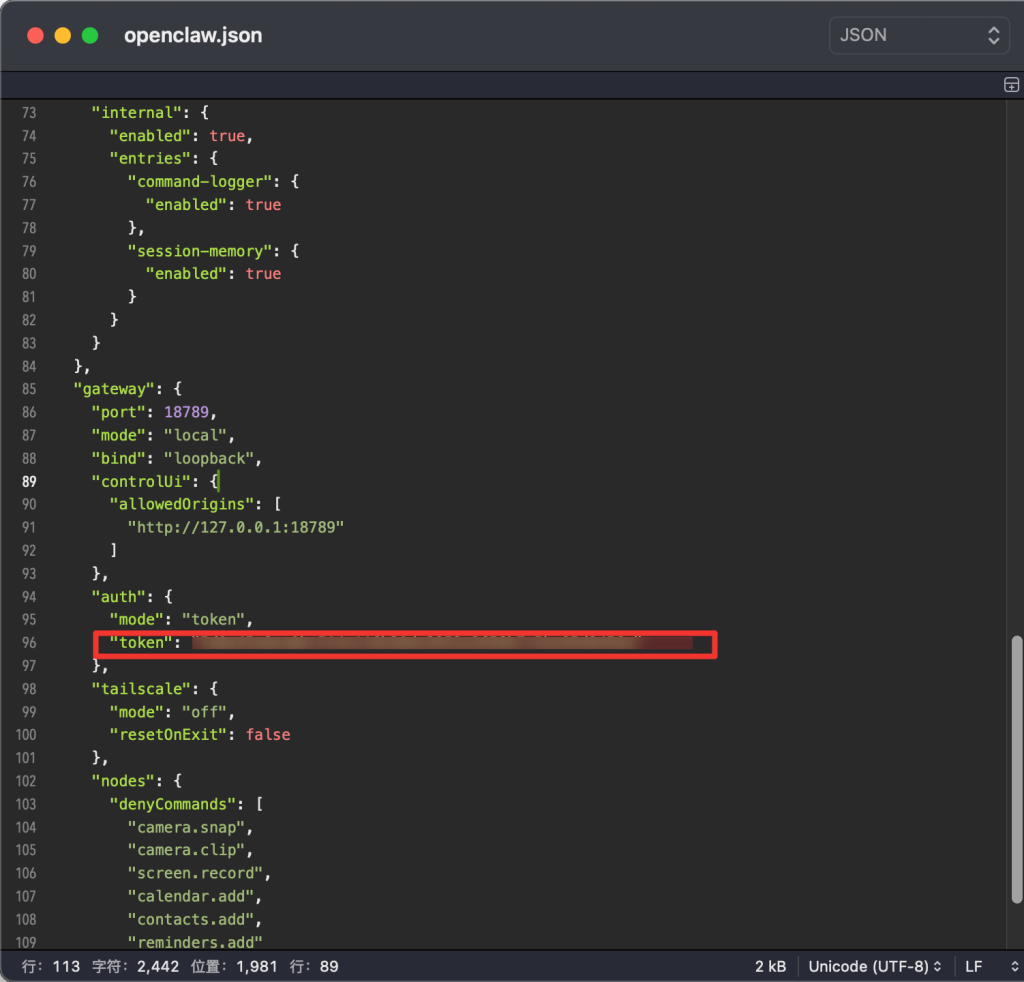Screen dimensions: 1024x982
Task: Click the "resetOnExit" false value
Action: click(x=268, y=734)
